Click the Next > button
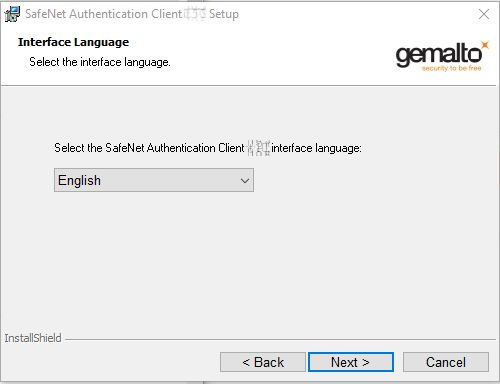The height and width of the screenshot is (384, 500). (x=351, y=362)
